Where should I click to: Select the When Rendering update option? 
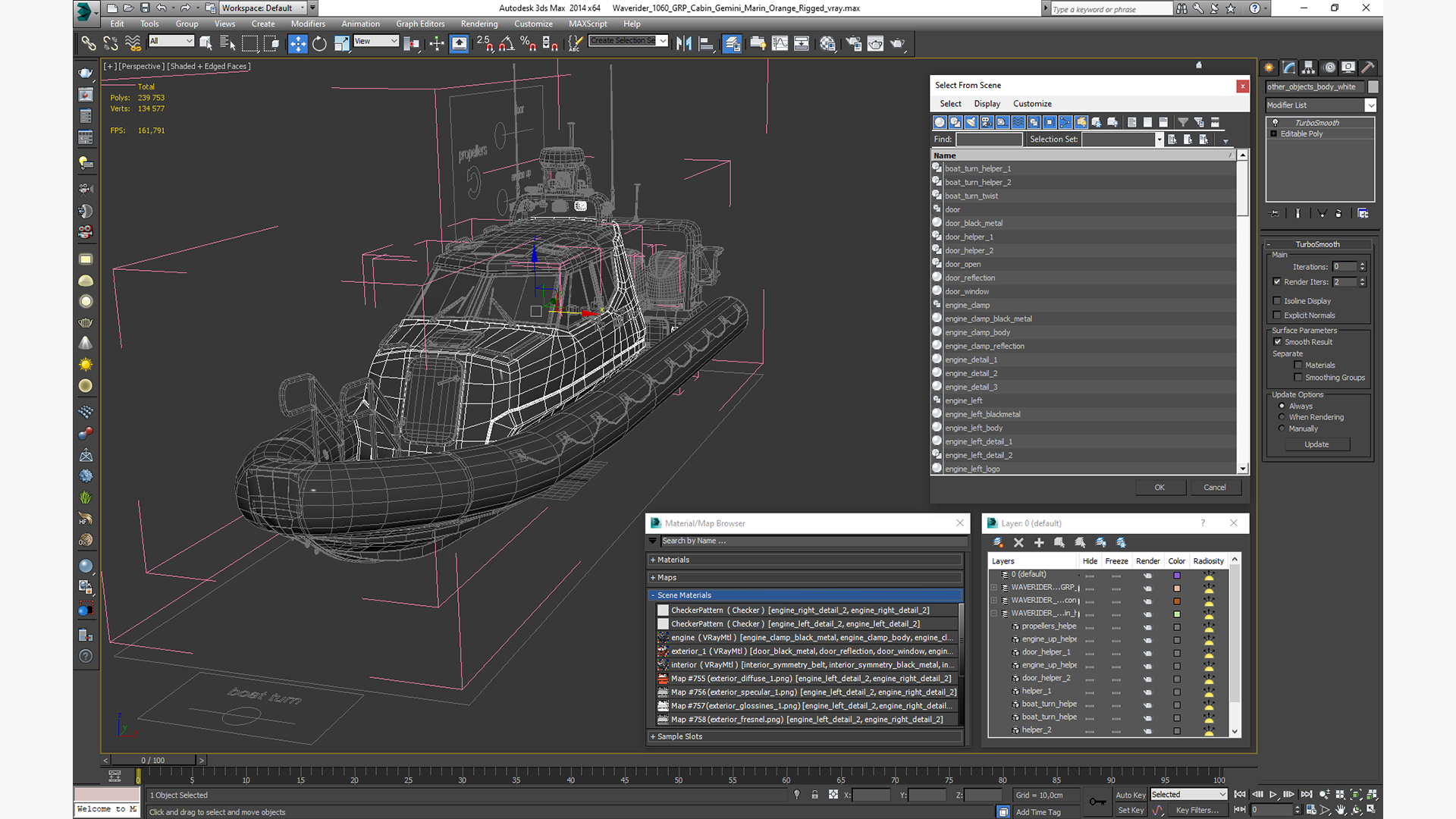(1282, 417)
